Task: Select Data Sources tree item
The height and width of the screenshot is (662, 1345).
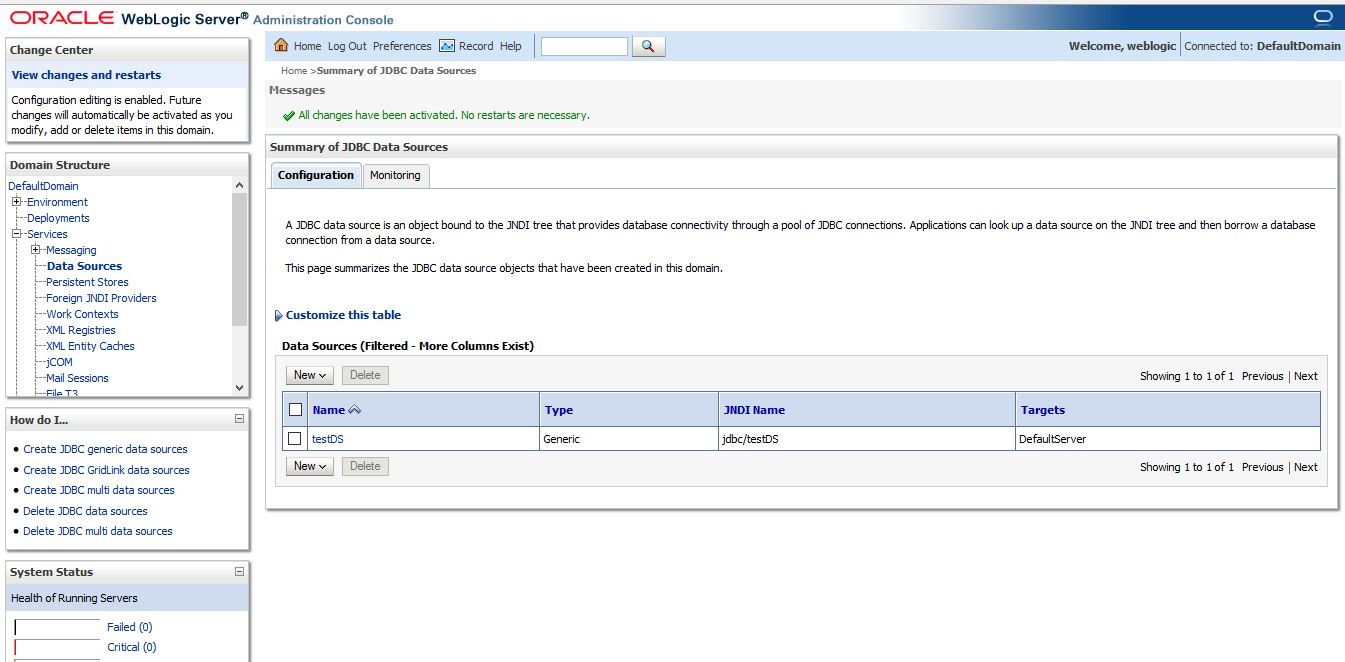Action: pos(84,266)
